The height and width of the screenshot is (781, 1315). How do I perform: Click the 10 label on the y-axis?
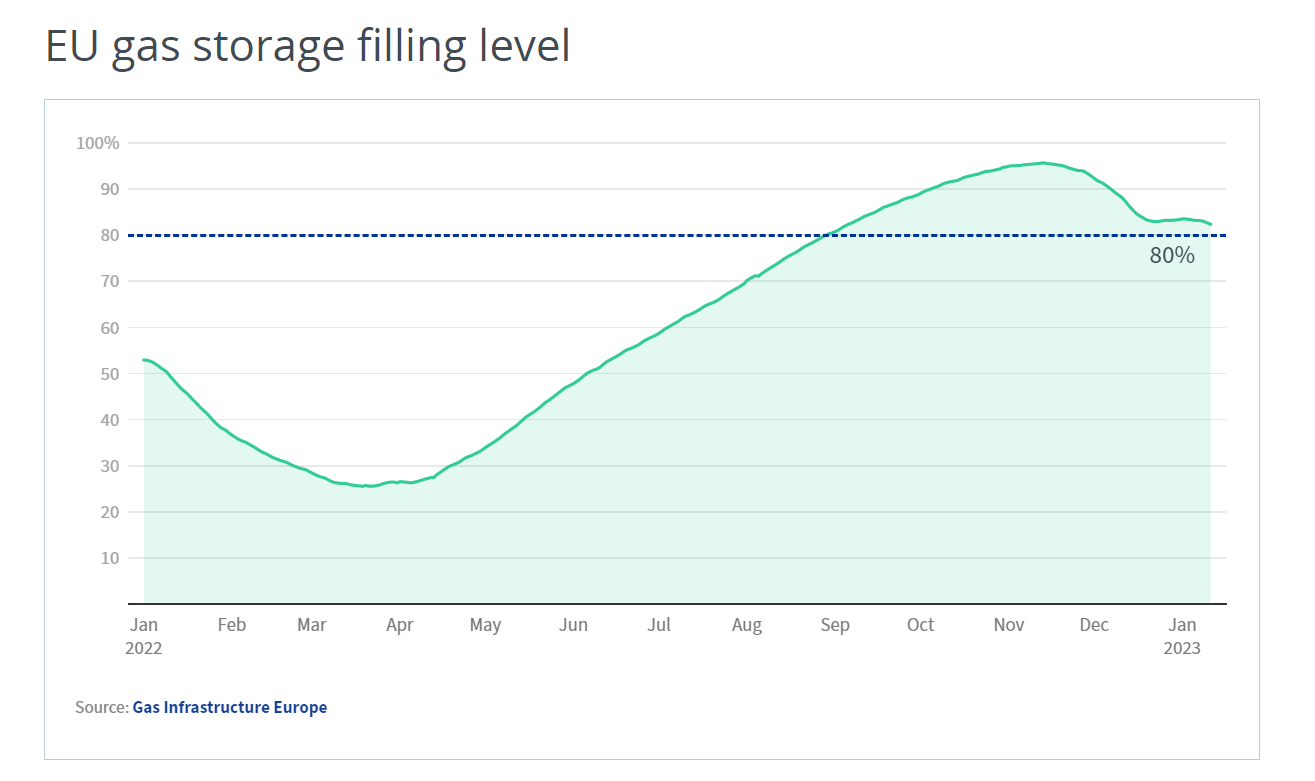[108, 558]
